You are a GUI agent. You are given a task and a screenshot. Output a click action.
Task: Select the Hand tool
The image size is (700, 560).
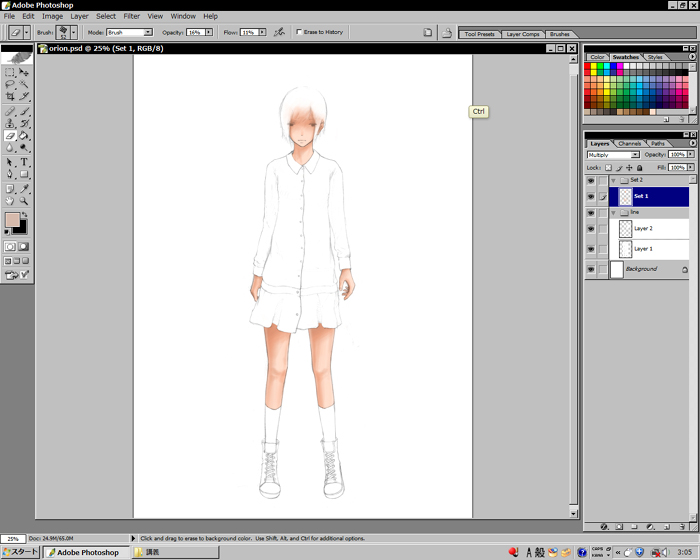point(10,201)
